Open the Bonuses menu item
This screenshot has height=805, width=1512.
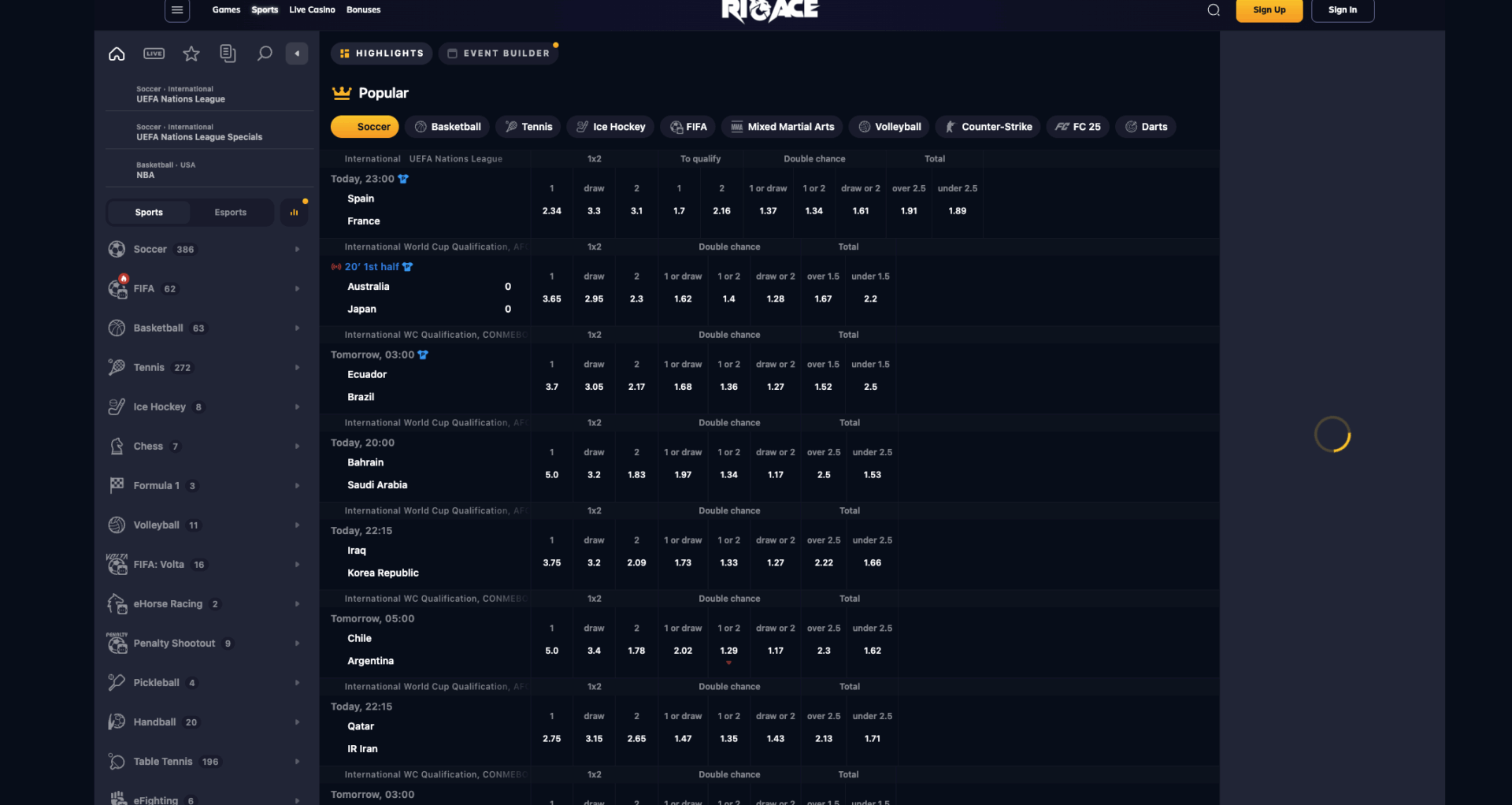(363, 10)
